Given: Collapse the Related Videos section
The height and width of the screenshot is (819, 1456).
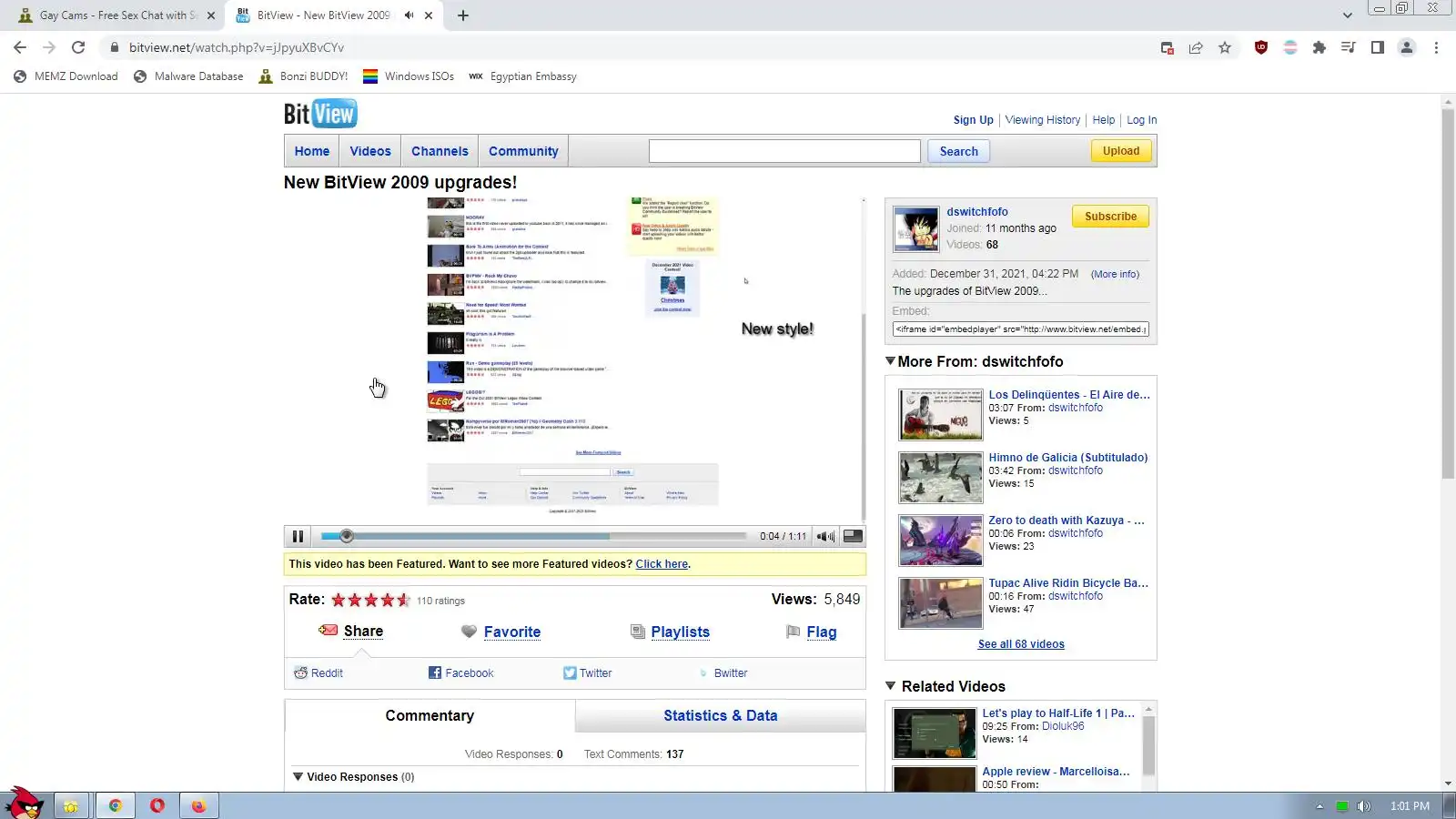Looking at the screenshot, I should 891,686.
